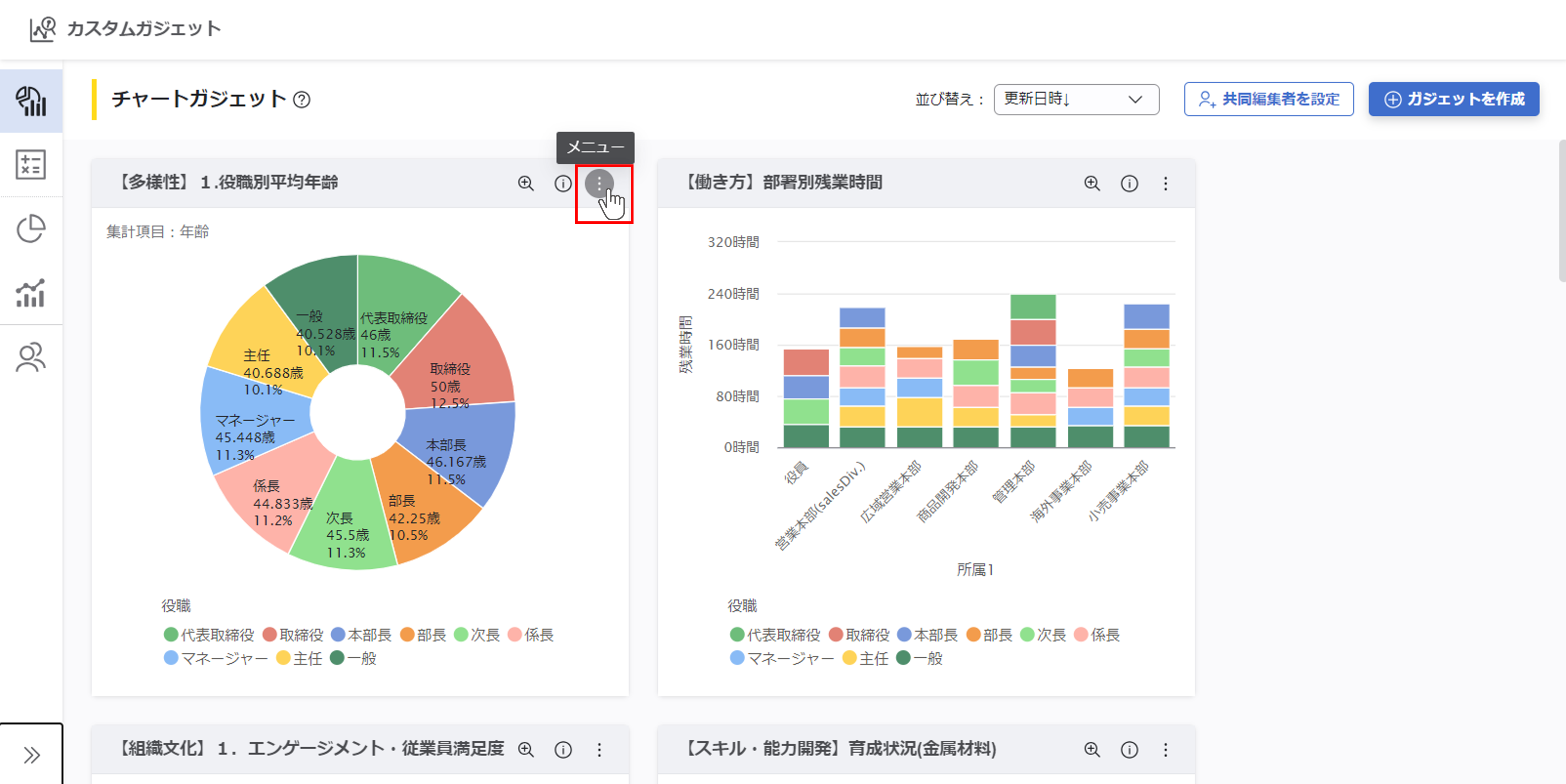The image size is (1566, 784).
Task: Click 共同編集者を設定 button
Action: [1269, 99]
